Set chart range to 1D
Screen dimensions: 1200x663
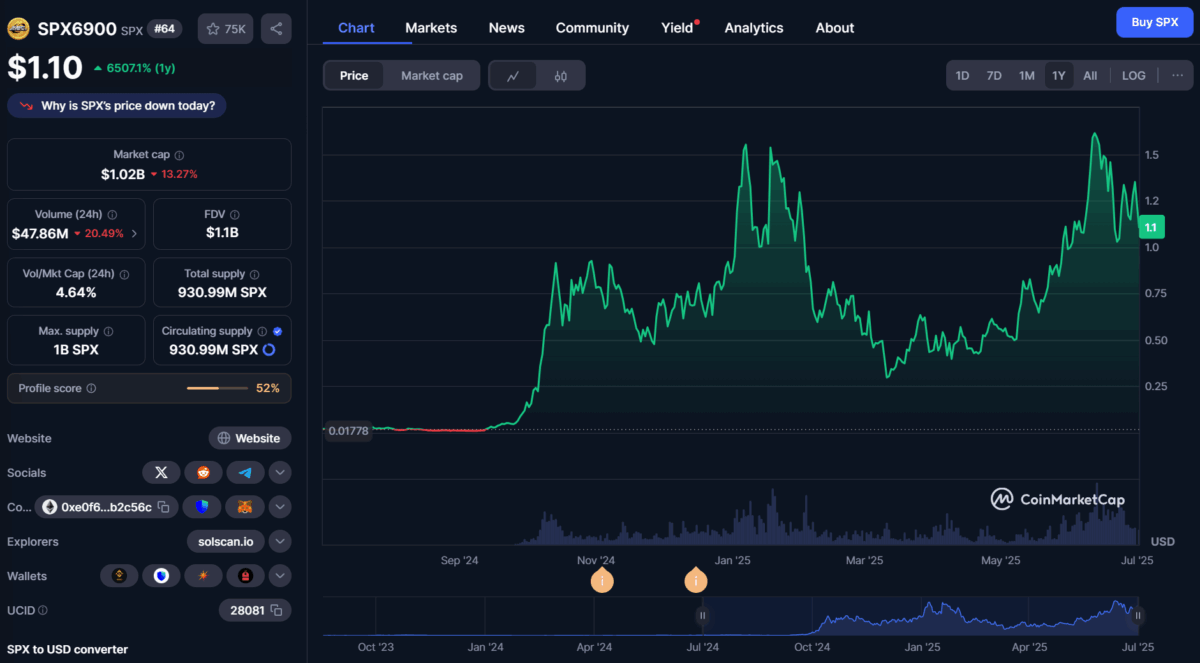click(x=962, y=76)
